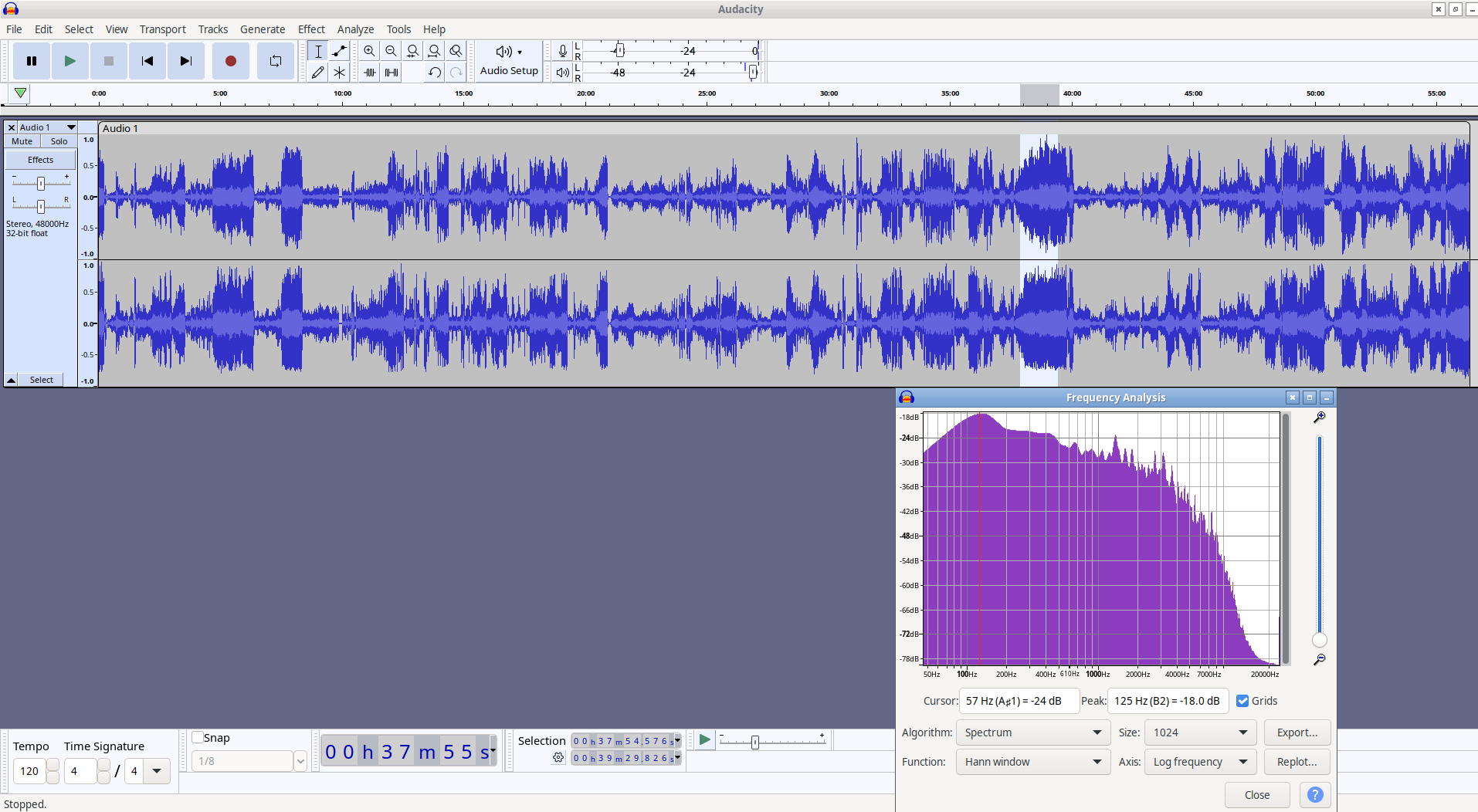Pick the Draw (pencil) tool
The image size is (1478, 812).
coord(318,73)
